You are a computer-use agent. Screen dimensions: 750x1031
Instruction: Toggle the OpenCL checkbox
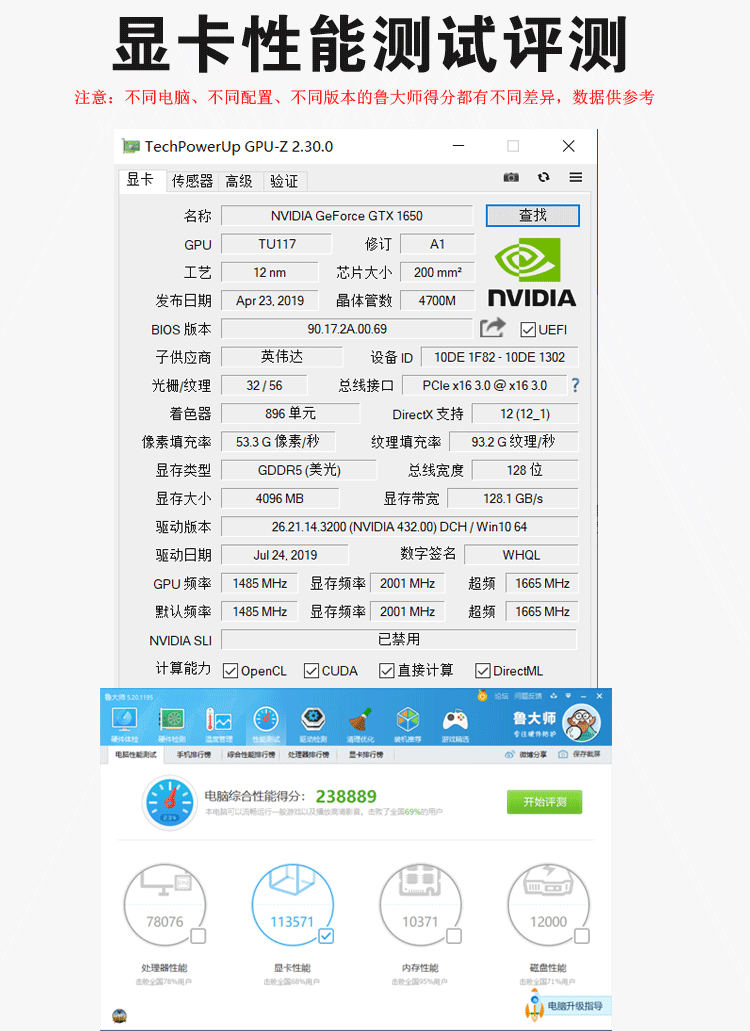pyautogui.click(x=230, y=671)
